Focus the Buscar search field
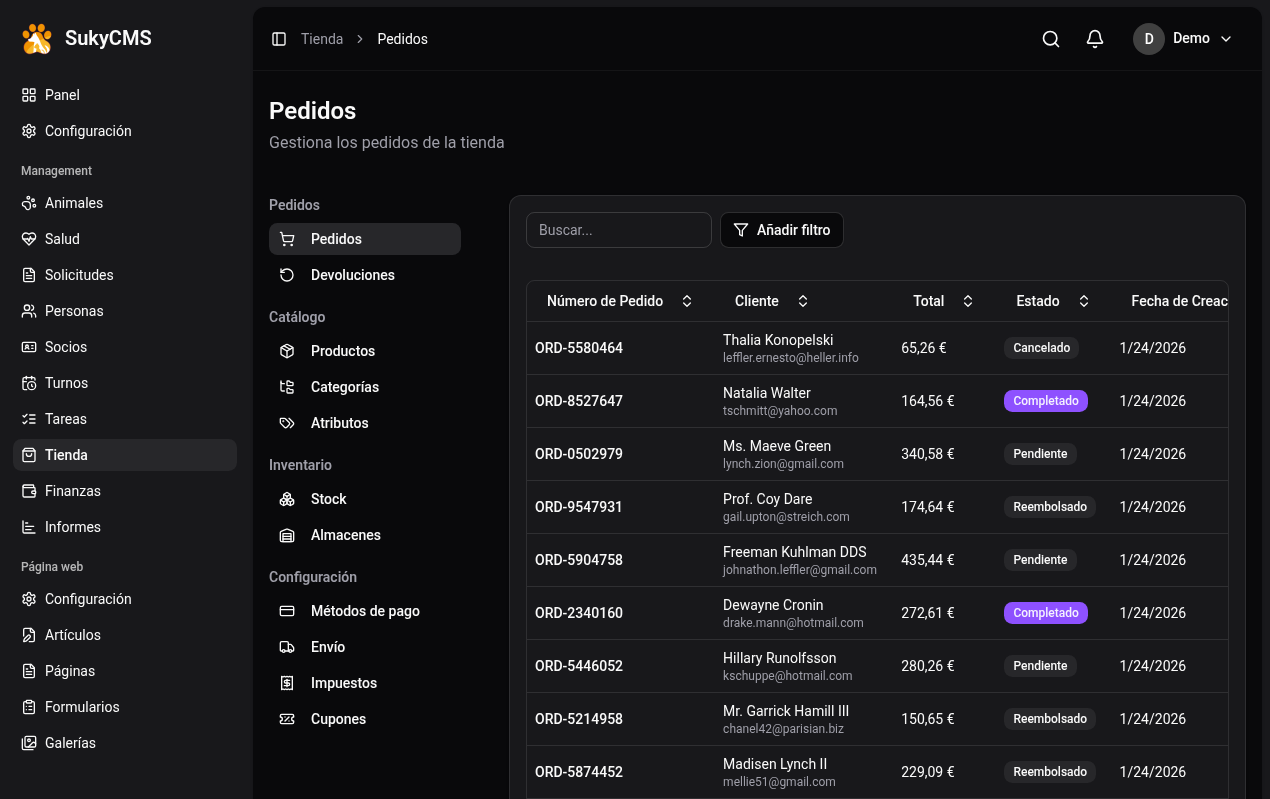This screenshot has height=799, width=1270. [618, 230]
